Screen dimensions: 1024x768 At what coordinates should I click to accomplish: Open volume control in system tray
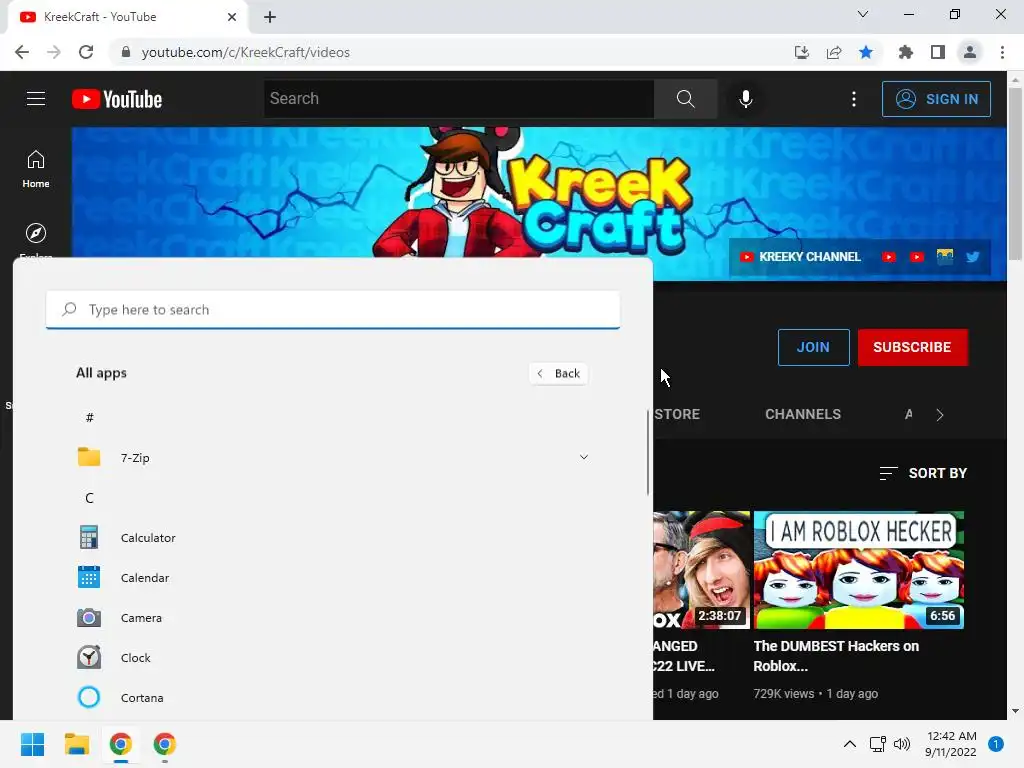[902, 744]
